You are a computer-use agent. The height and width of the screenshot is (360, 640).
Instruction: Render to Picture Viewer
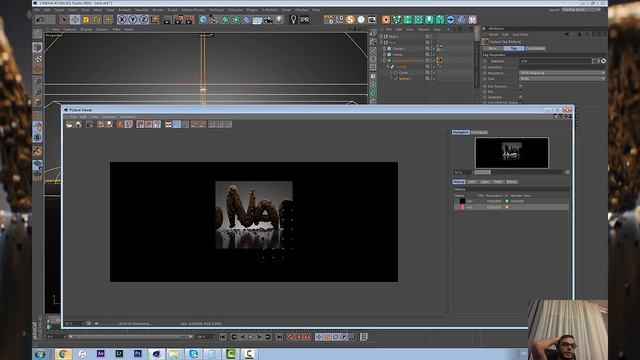(179, 19)
